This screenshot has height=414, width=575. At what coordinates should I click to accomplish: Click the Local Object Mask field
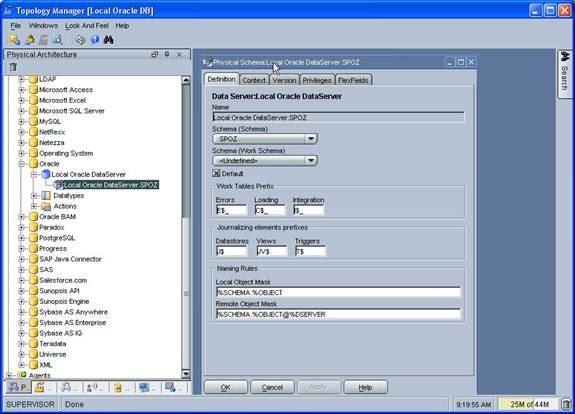(338, 292)
